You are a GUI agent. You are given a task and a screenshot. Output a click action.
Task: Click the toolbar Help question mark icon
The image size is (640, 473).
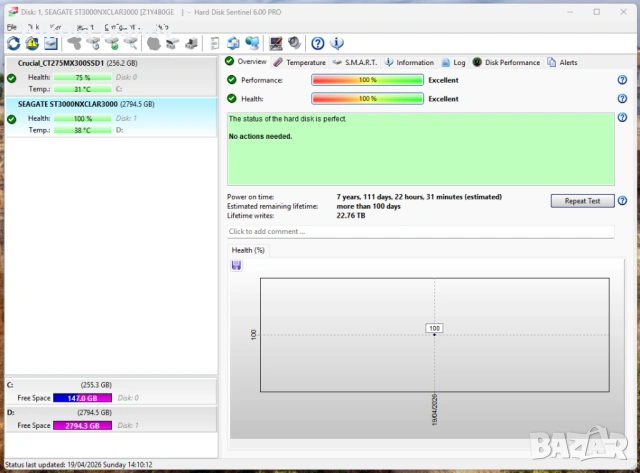pyautogui.click(x=318, y=43)
